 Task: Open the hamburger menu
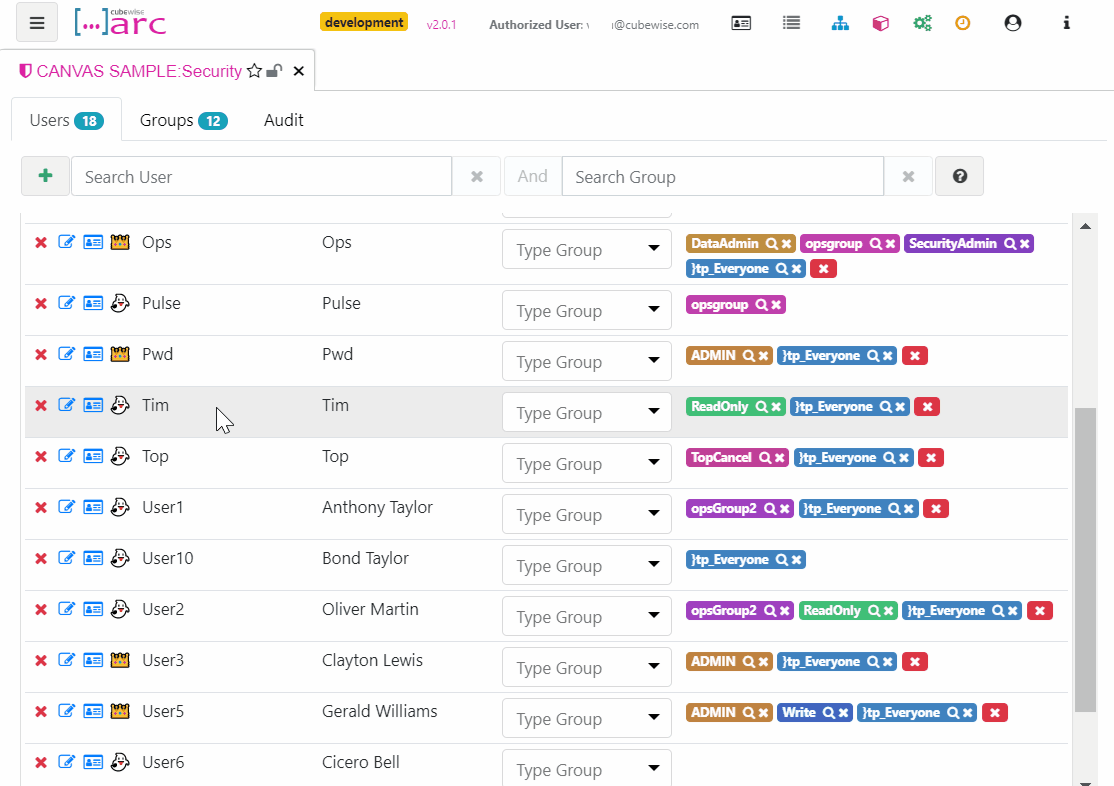(37, 23)
